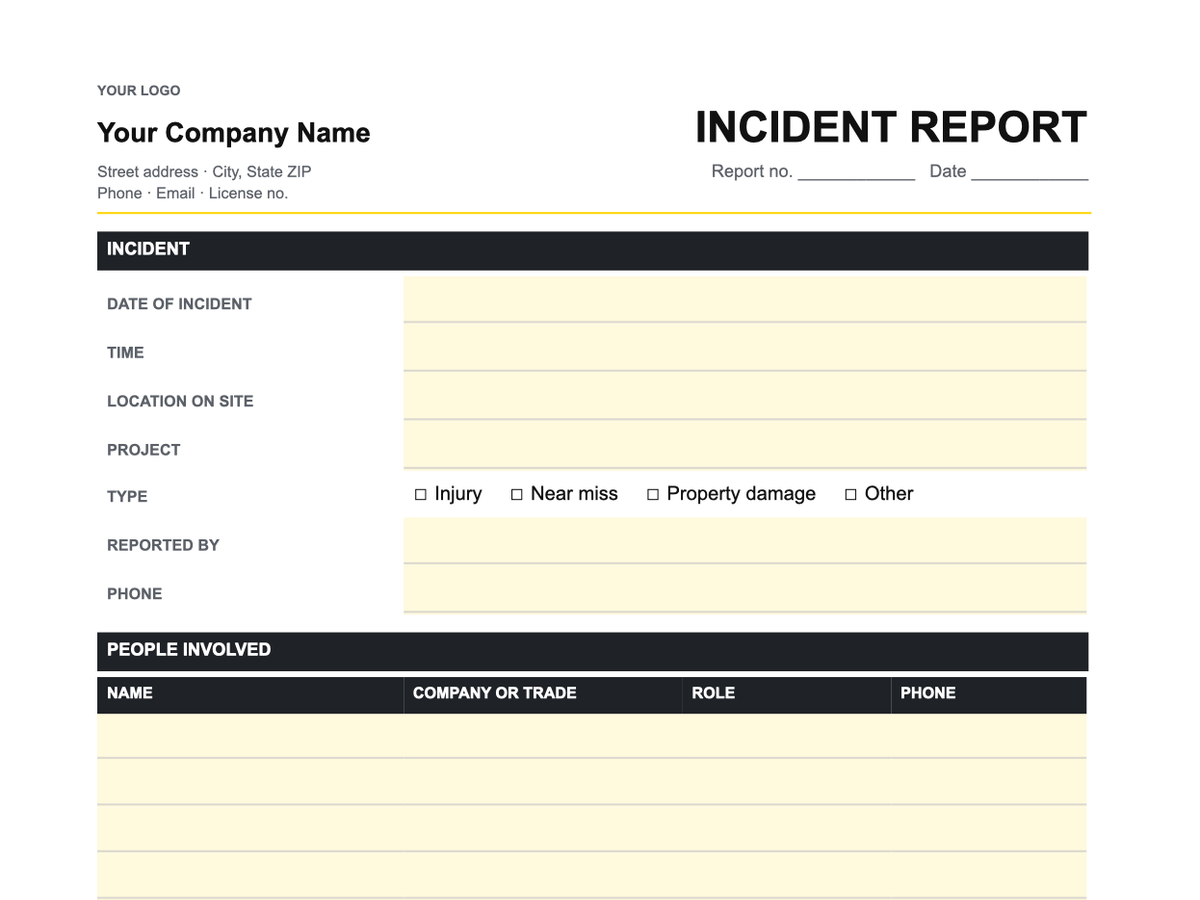Screen dimensions: 1200x900
Task: Click the PHONE column header
Action: [989, 695]
